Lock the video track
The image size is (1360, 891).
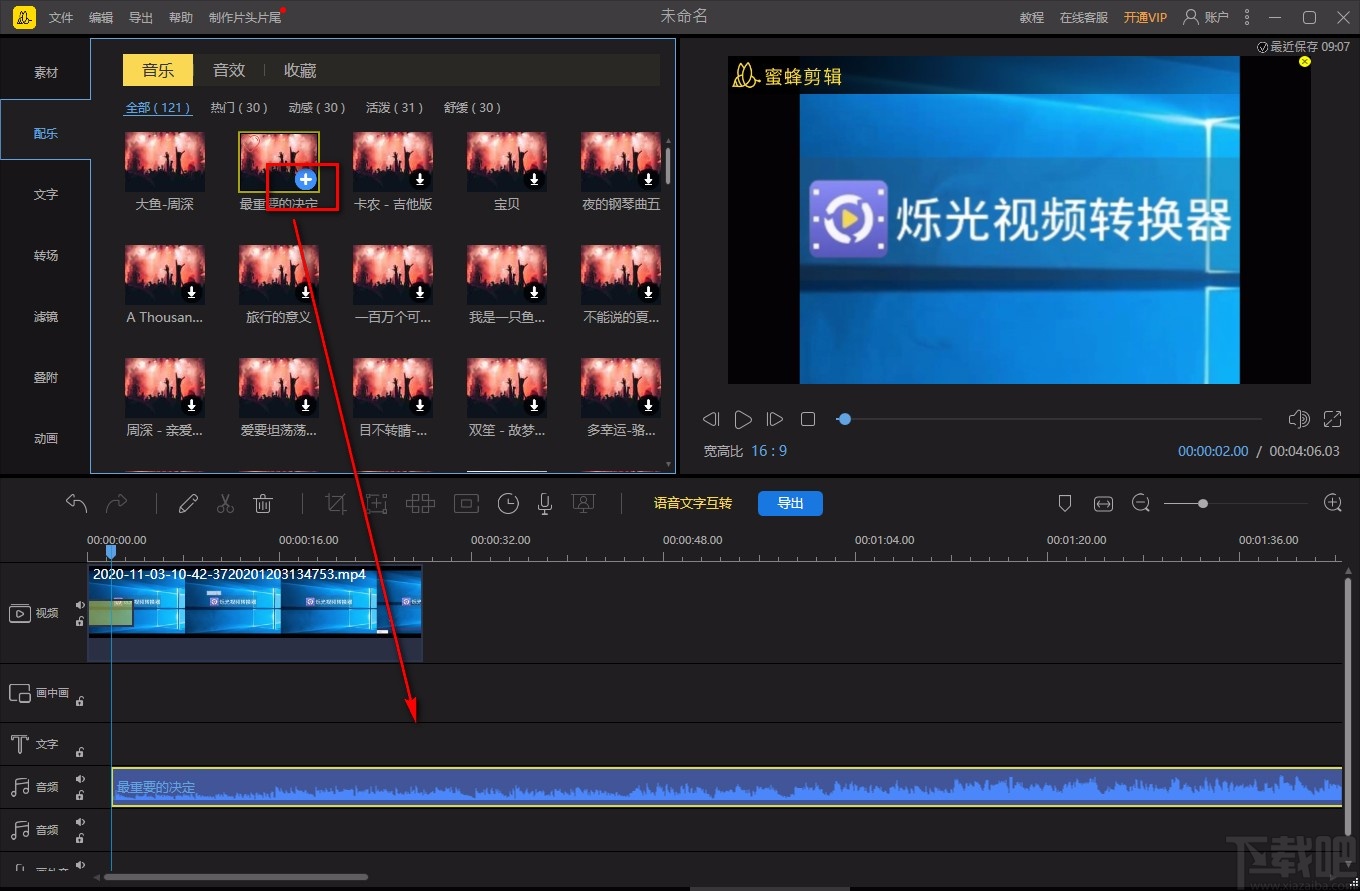point(80,621)
